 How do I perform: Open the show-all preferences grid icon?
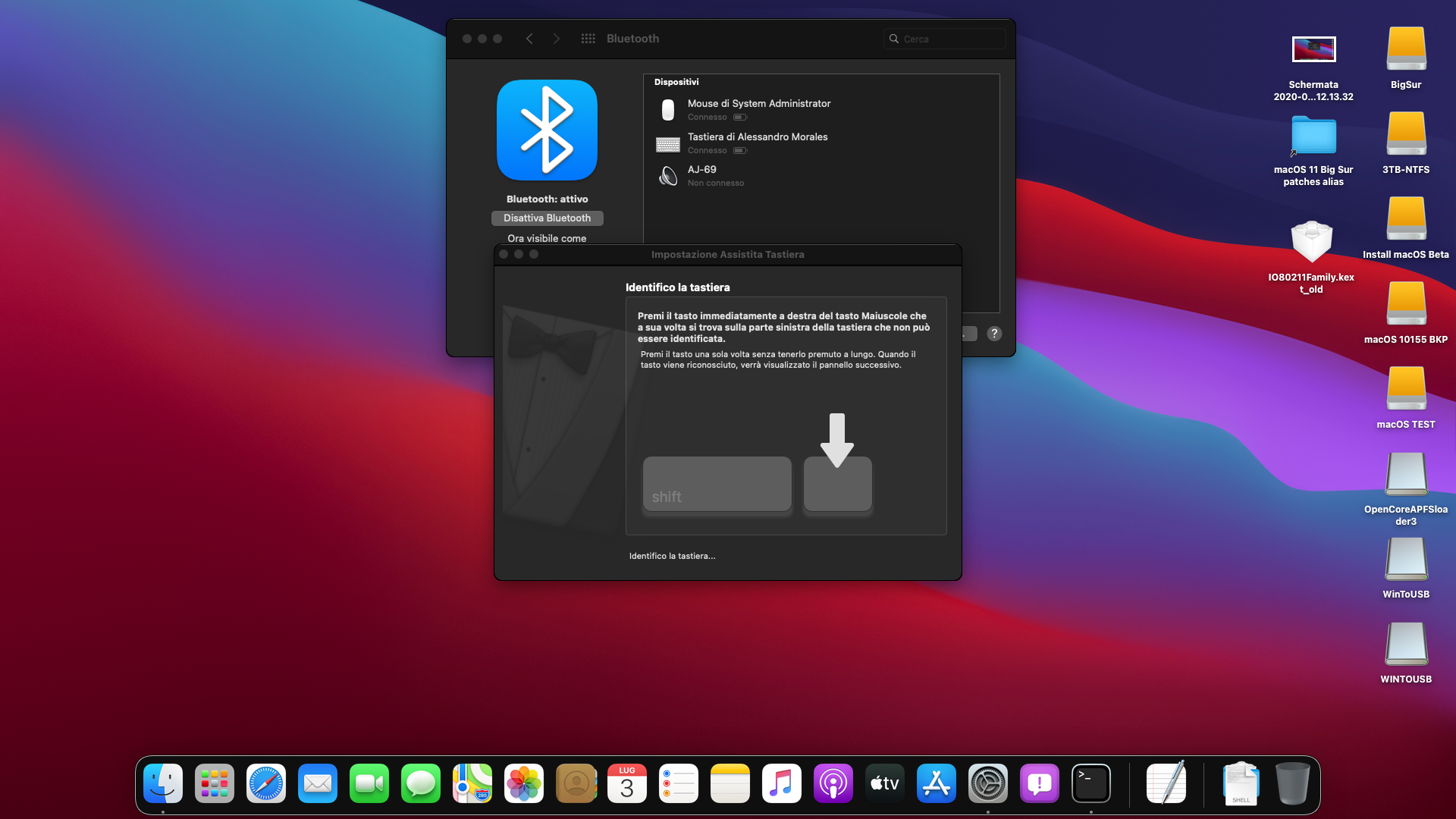[x=588, y=39]
